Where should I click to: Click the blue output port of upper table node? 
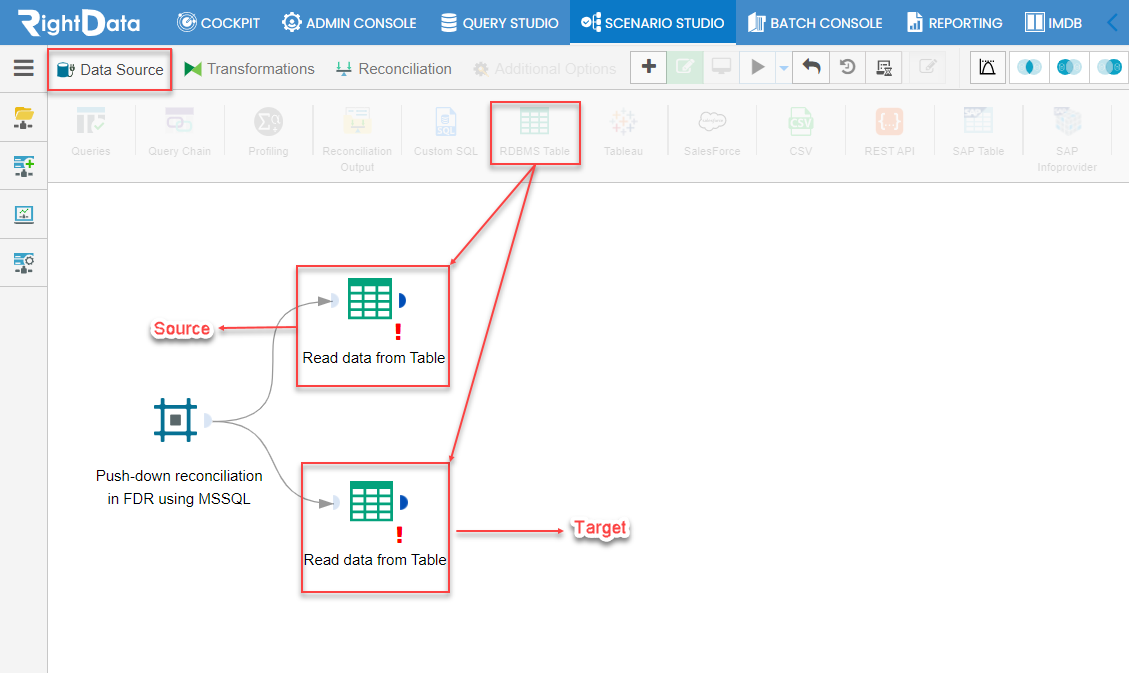402,300
